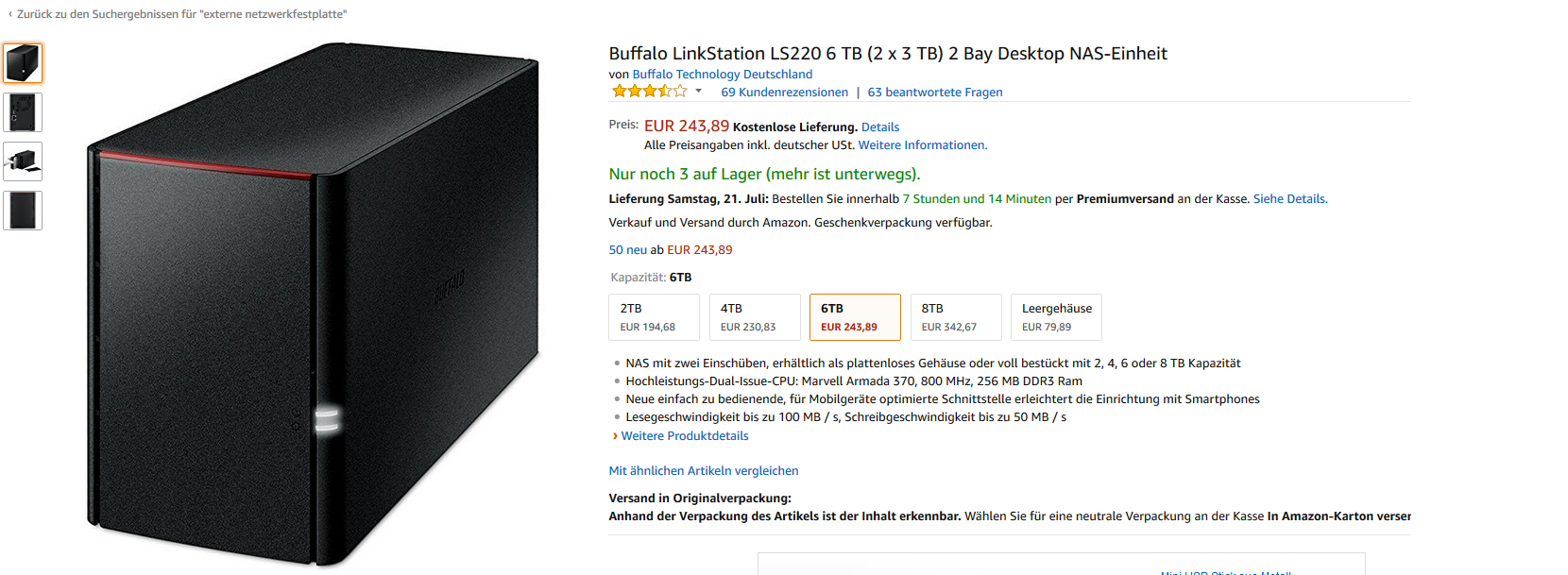Pick the Leergehäuse option
This screenshot has height=575, width=1568.
click(1055, 317)
